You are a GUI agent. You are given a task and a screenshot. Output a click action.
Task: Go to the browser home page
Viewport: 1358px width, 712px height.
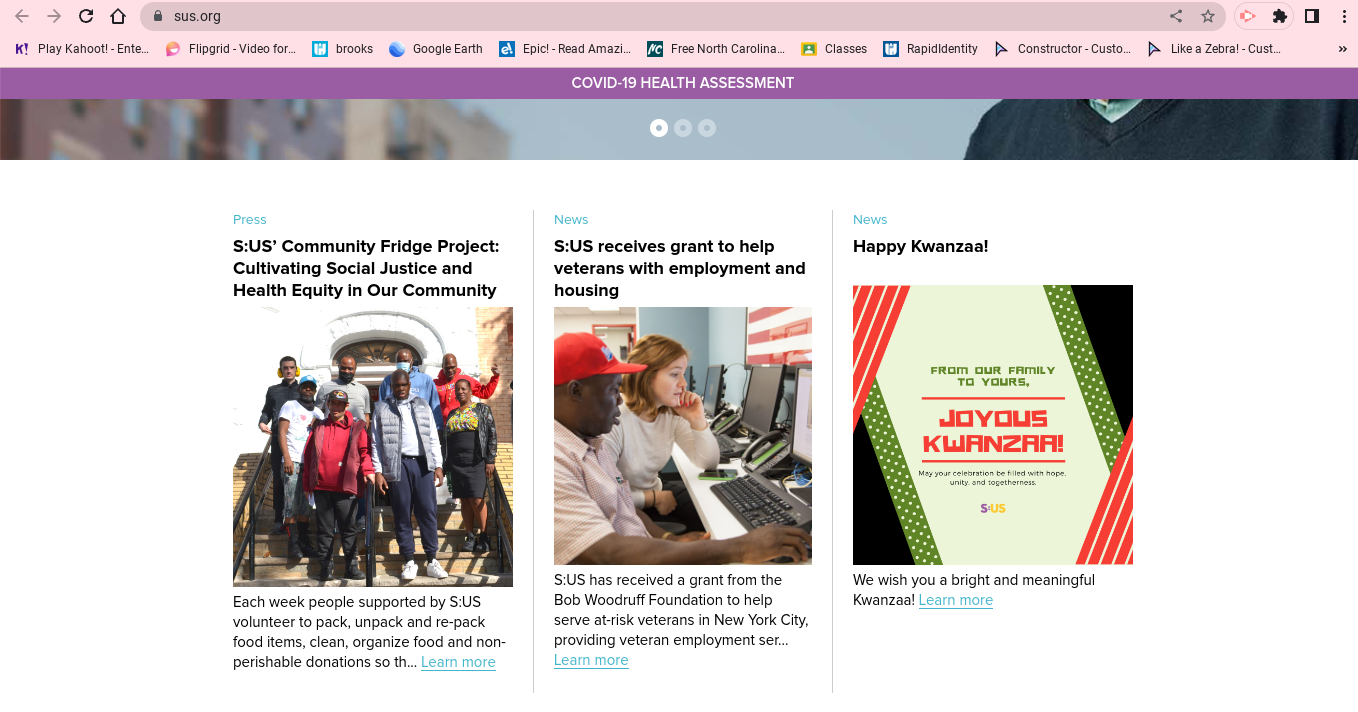(118, 16)
